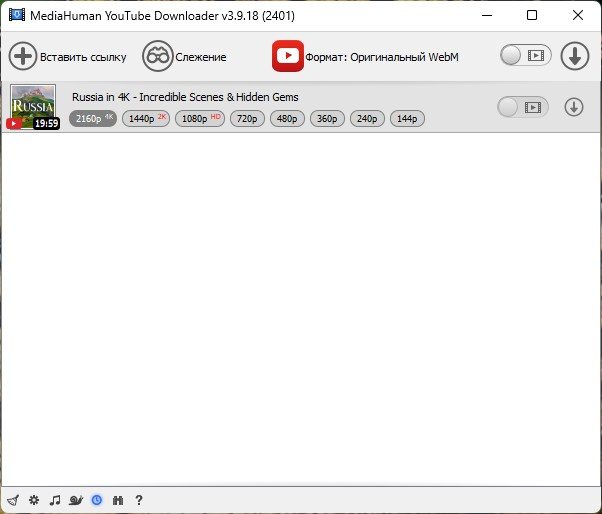Click the blue clock icon
The width and height of the screenshot is (602, 514).
click(x=97, y=499)
